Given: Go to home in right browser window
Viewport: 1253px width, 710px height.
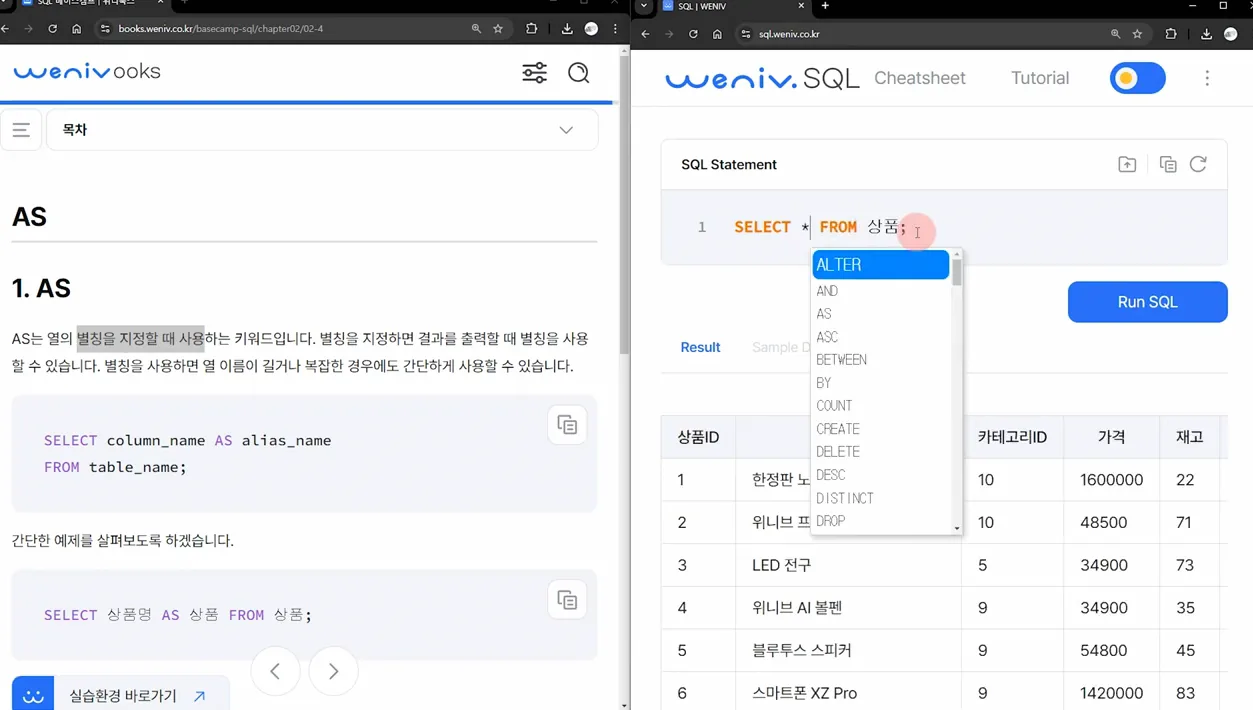Looking at the screenshot, I should [717, 34].
